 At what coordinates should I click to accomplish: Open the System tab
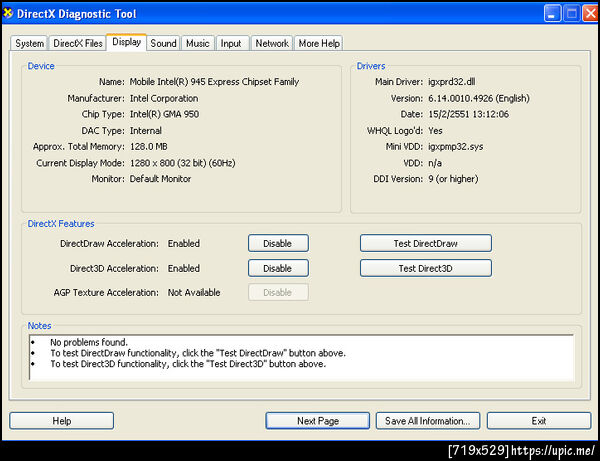[x=29, y=43]
